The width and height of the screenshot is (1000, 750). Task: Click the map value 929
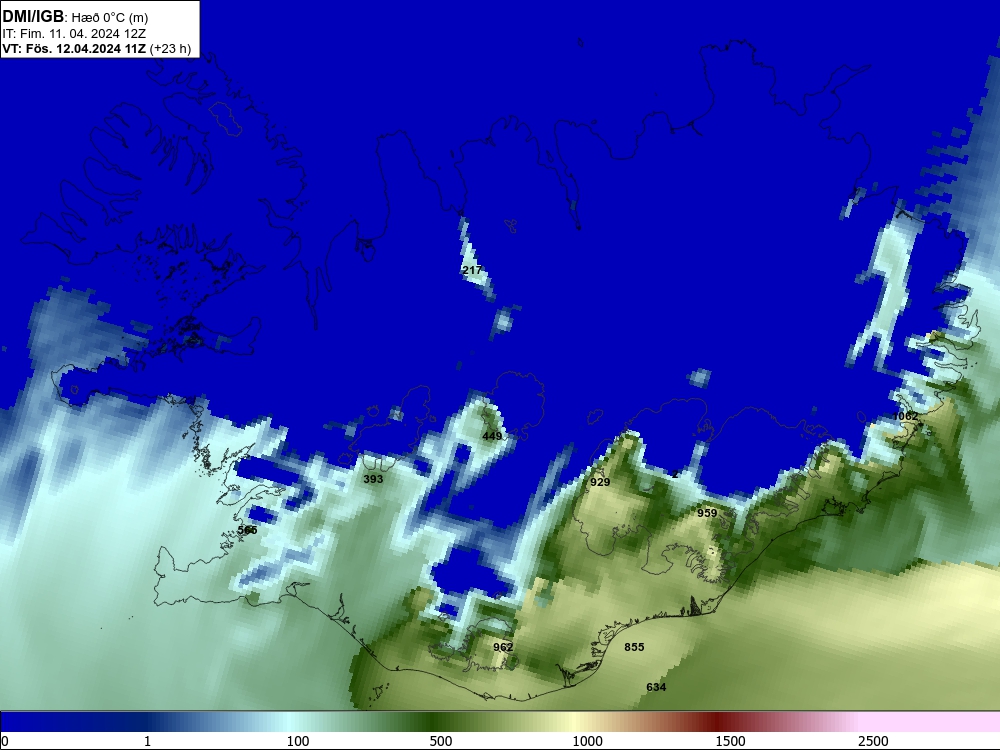(600, 482)
